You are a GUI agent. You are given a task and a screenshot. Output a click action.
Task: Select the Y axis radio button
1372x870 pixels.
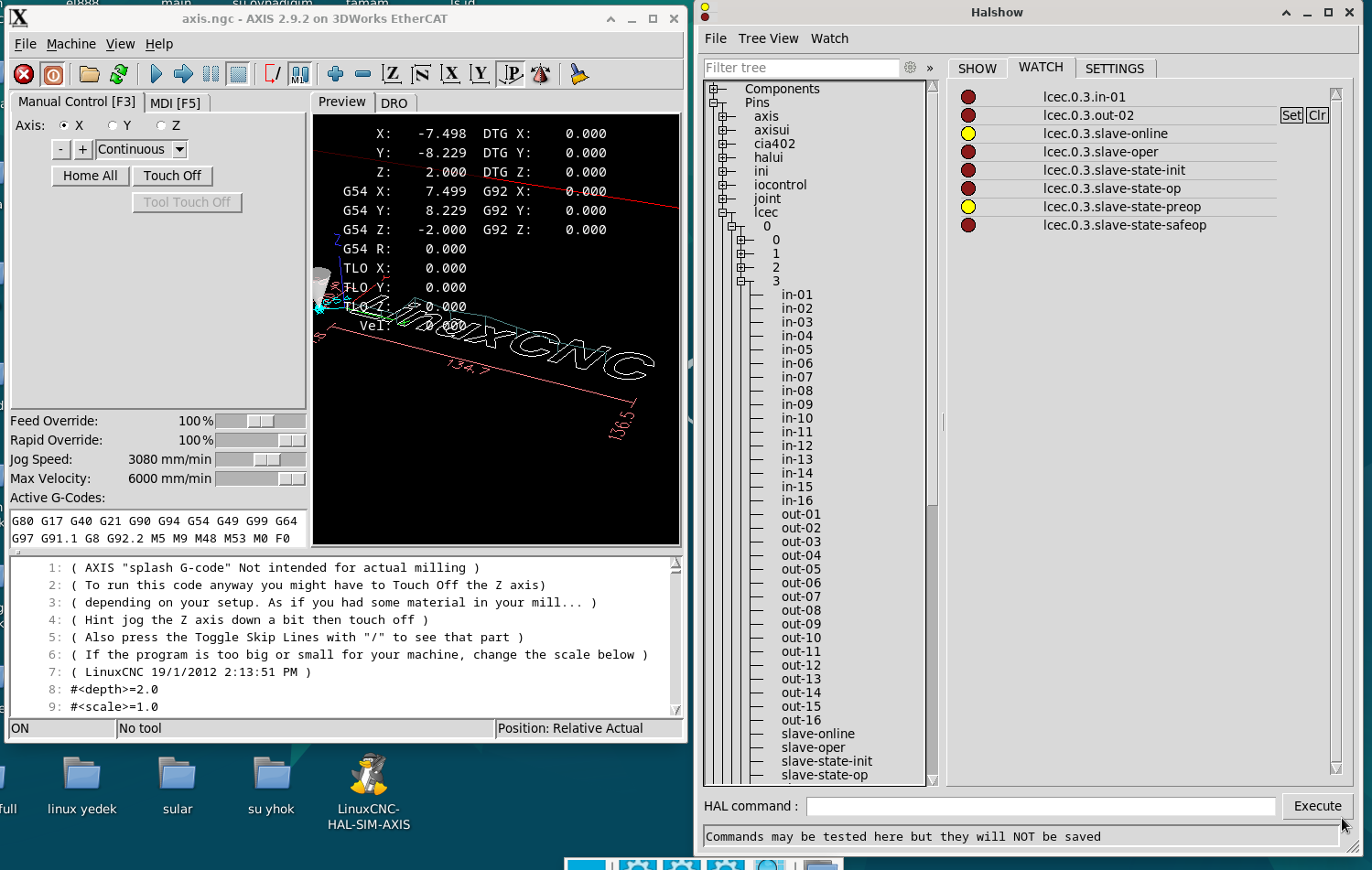tap(113, 125)
